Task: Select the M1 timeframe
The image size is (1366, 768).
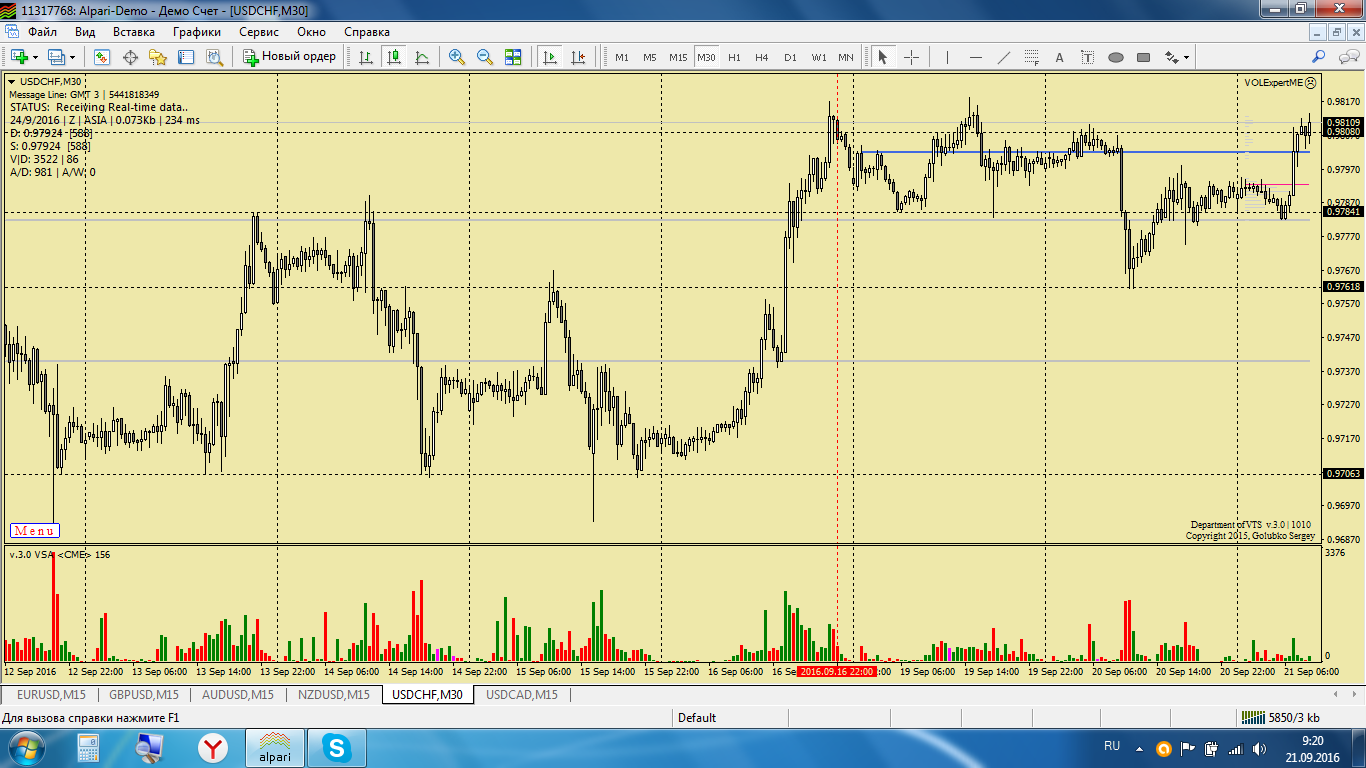Action: coord(622,57)
